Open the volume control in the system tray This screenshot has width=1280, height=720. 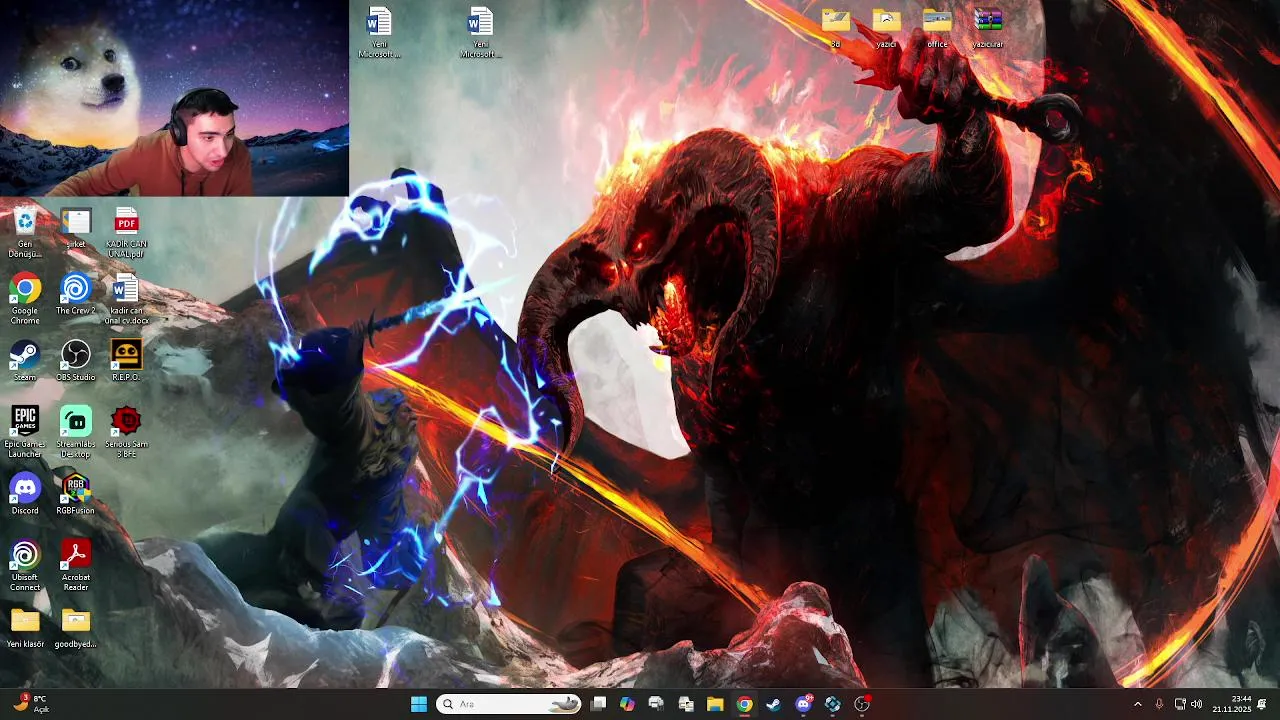[1197, 704]
